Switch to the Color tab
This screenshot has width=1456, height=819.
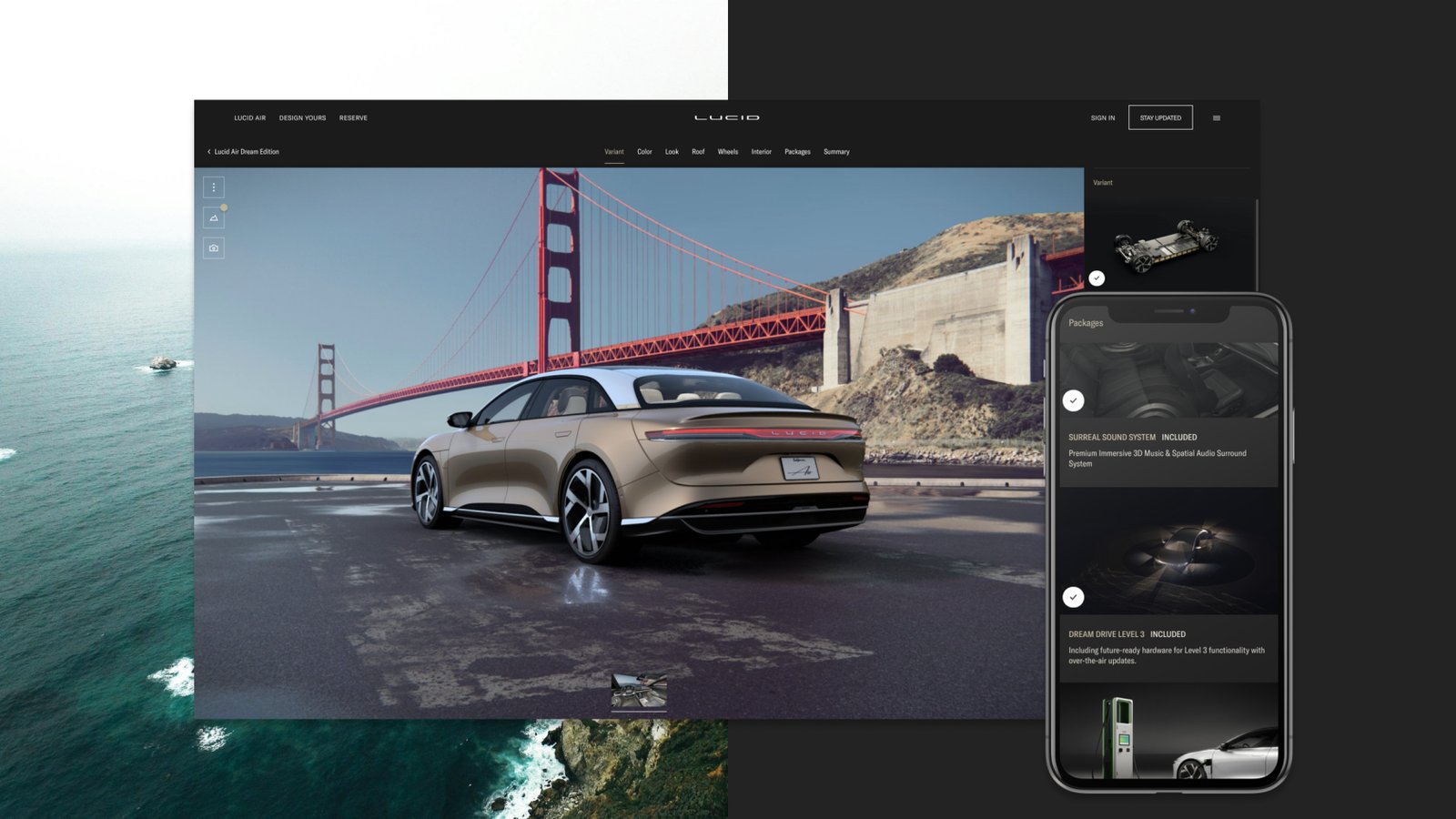[x=644, y=152]
